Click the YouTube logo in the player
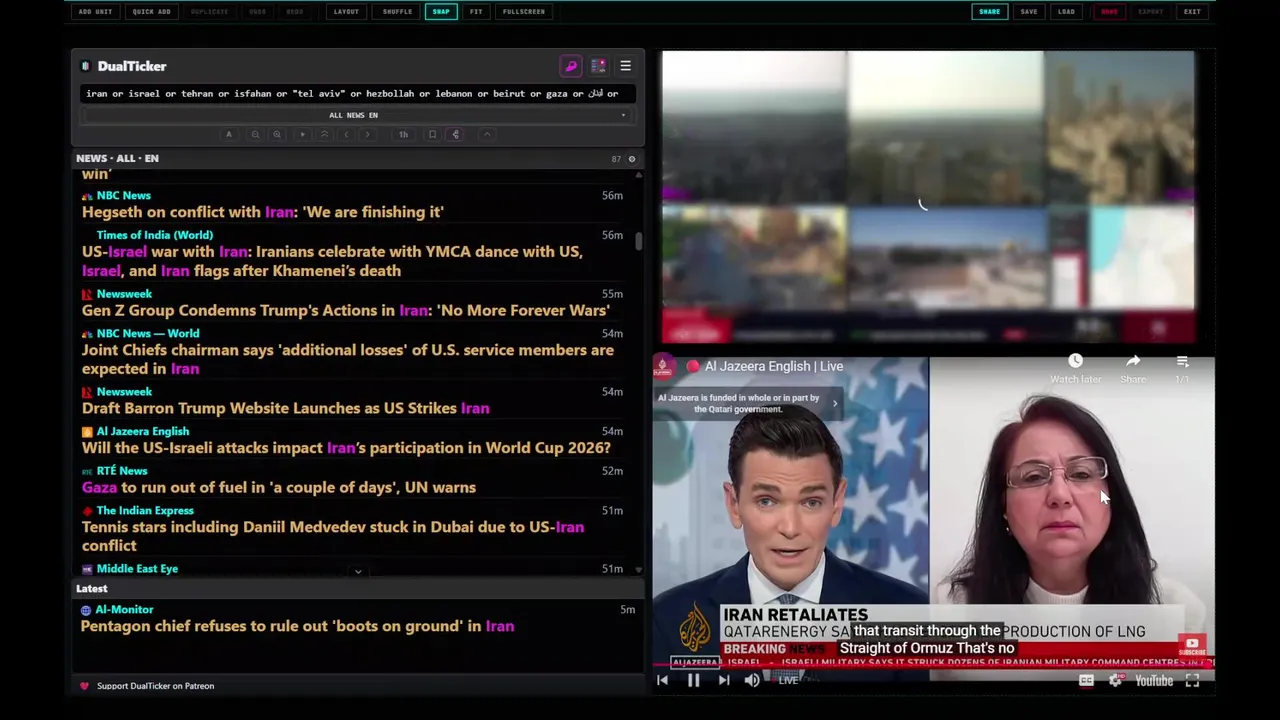This screenshot has height=720, width=1280. tap(1154, 680)
